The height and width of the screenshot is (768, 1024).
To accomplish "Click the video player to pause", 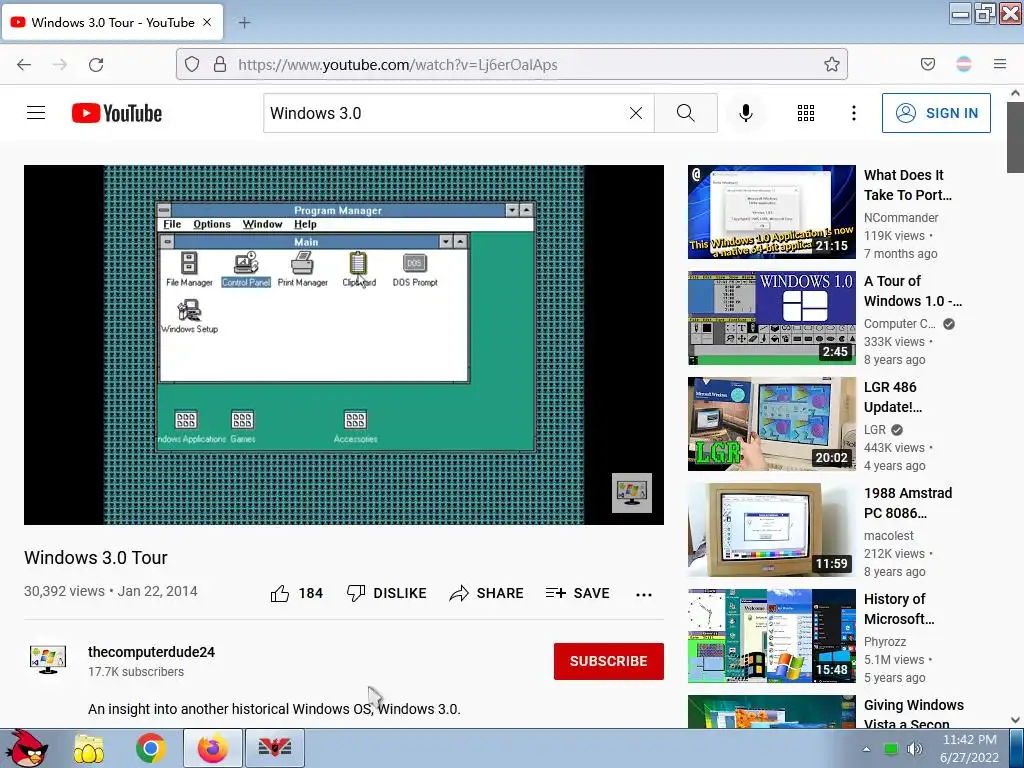I will point(344,345).
